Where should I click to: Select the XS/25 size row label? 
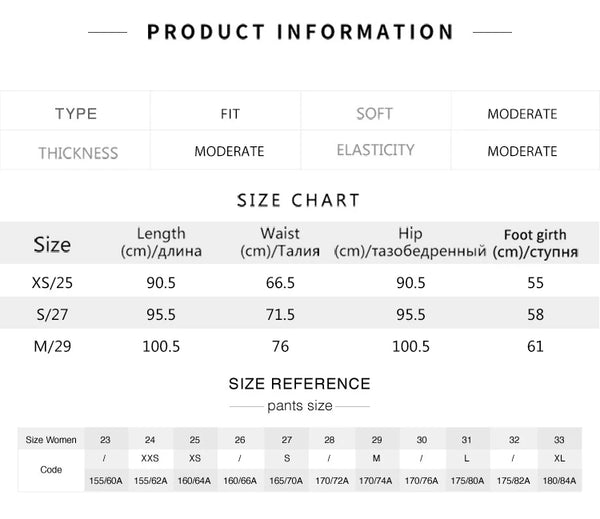click(52, 283)
